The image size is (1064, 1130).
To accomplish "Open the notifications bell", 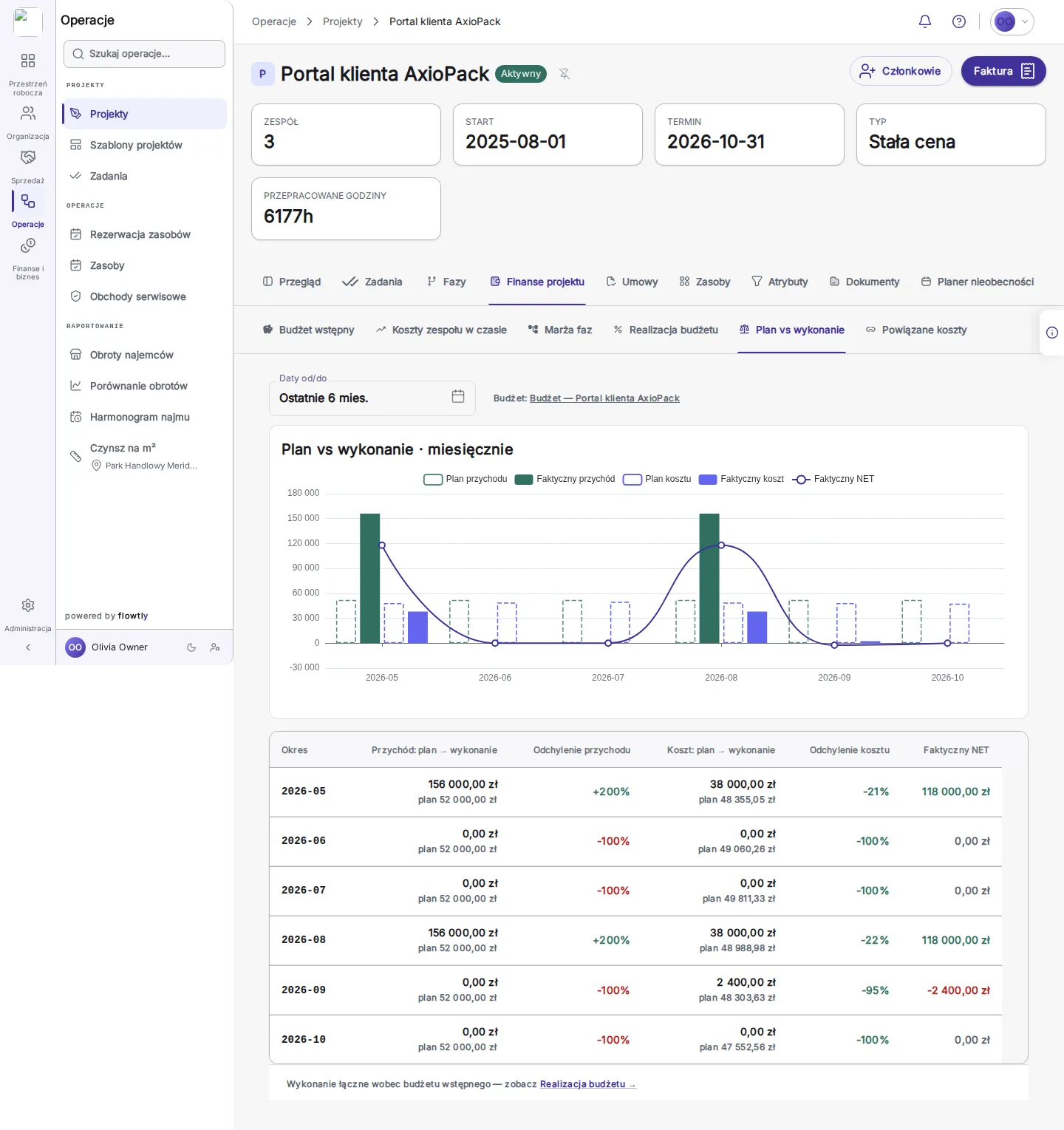I will point(925,21).
